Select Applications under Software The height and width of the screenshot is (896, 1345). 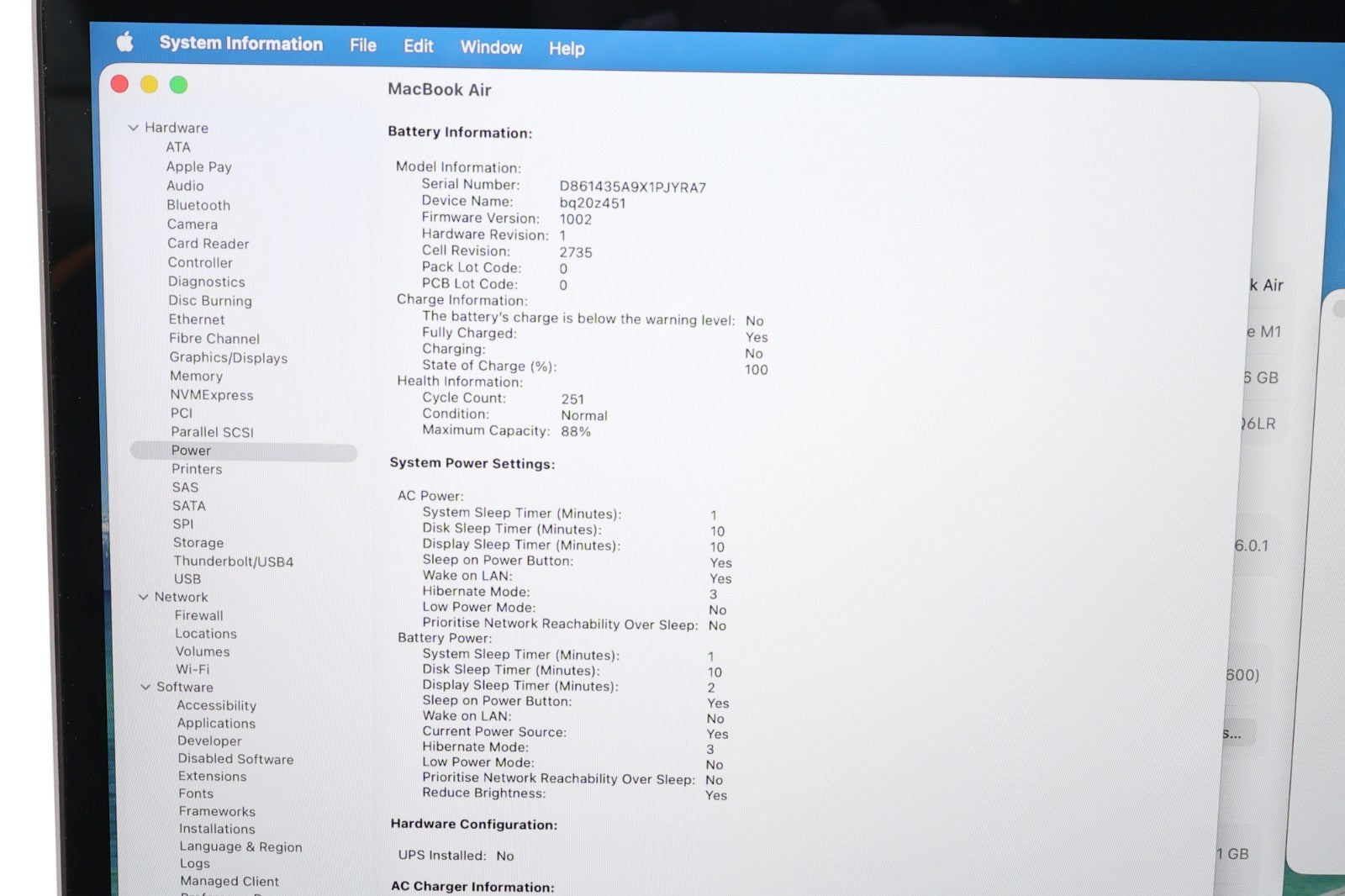(x=216, y=723)
